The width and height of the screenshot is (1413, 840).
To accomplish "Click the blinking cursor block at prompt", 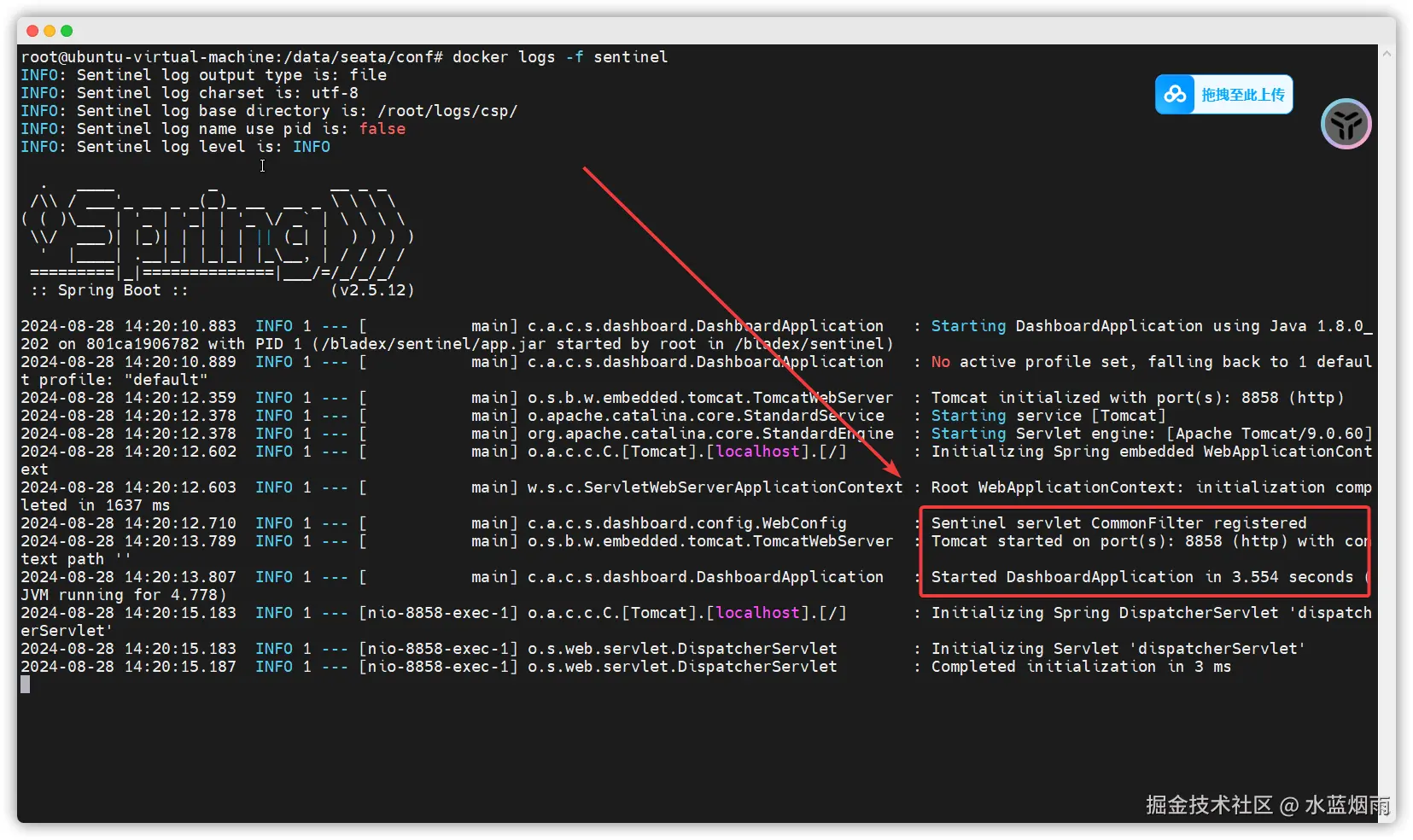I will tap(26, 685).
